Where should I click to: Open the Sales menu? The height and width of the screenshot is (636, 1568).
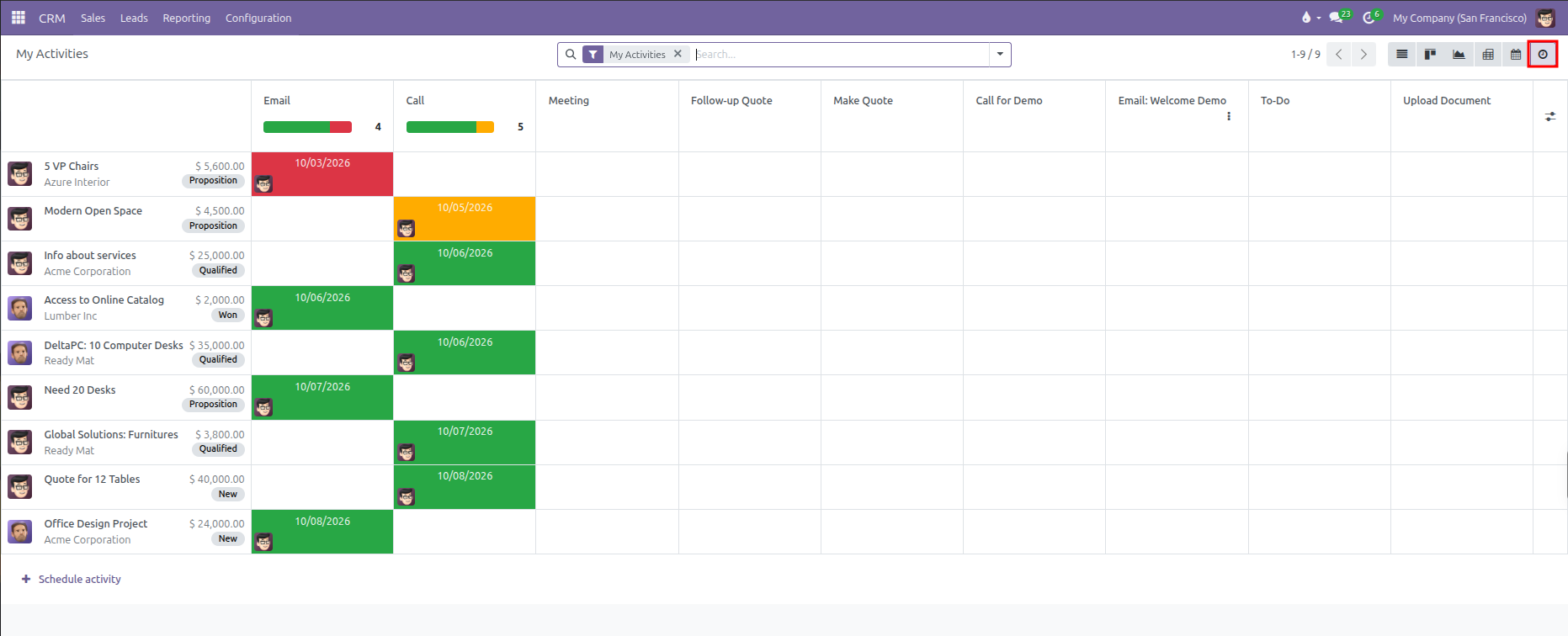93,18
